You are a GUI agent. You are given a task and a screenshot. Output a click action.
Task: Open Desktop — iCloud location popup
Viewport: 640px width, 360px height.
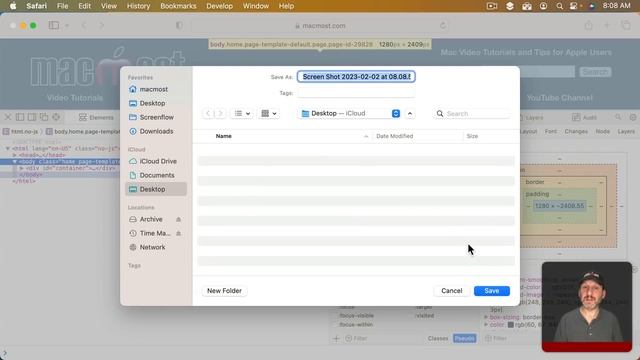[350, 113]
